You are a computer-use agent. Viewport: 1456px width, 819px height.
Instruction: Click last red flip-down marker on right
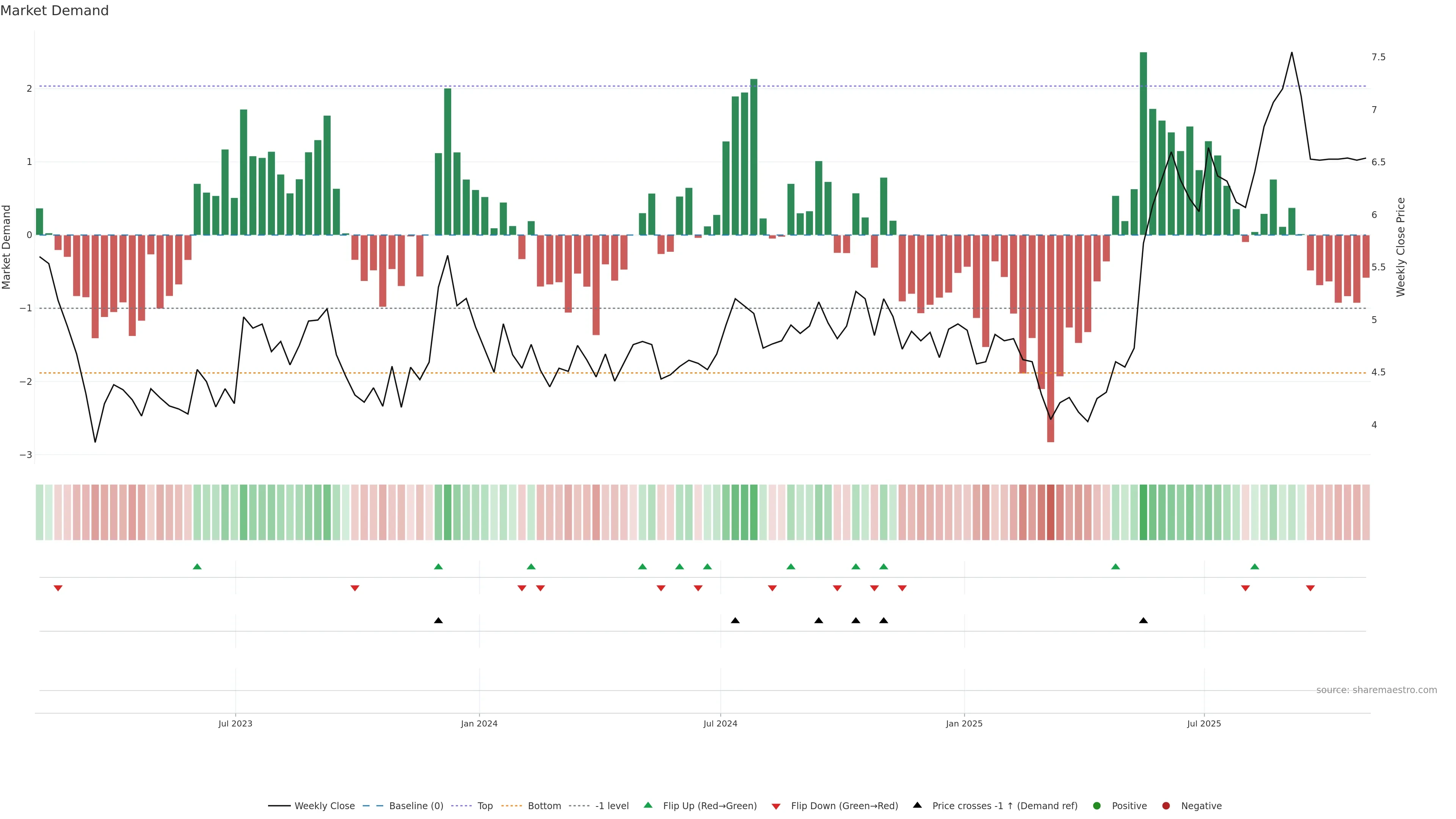tap(1310, 588)
